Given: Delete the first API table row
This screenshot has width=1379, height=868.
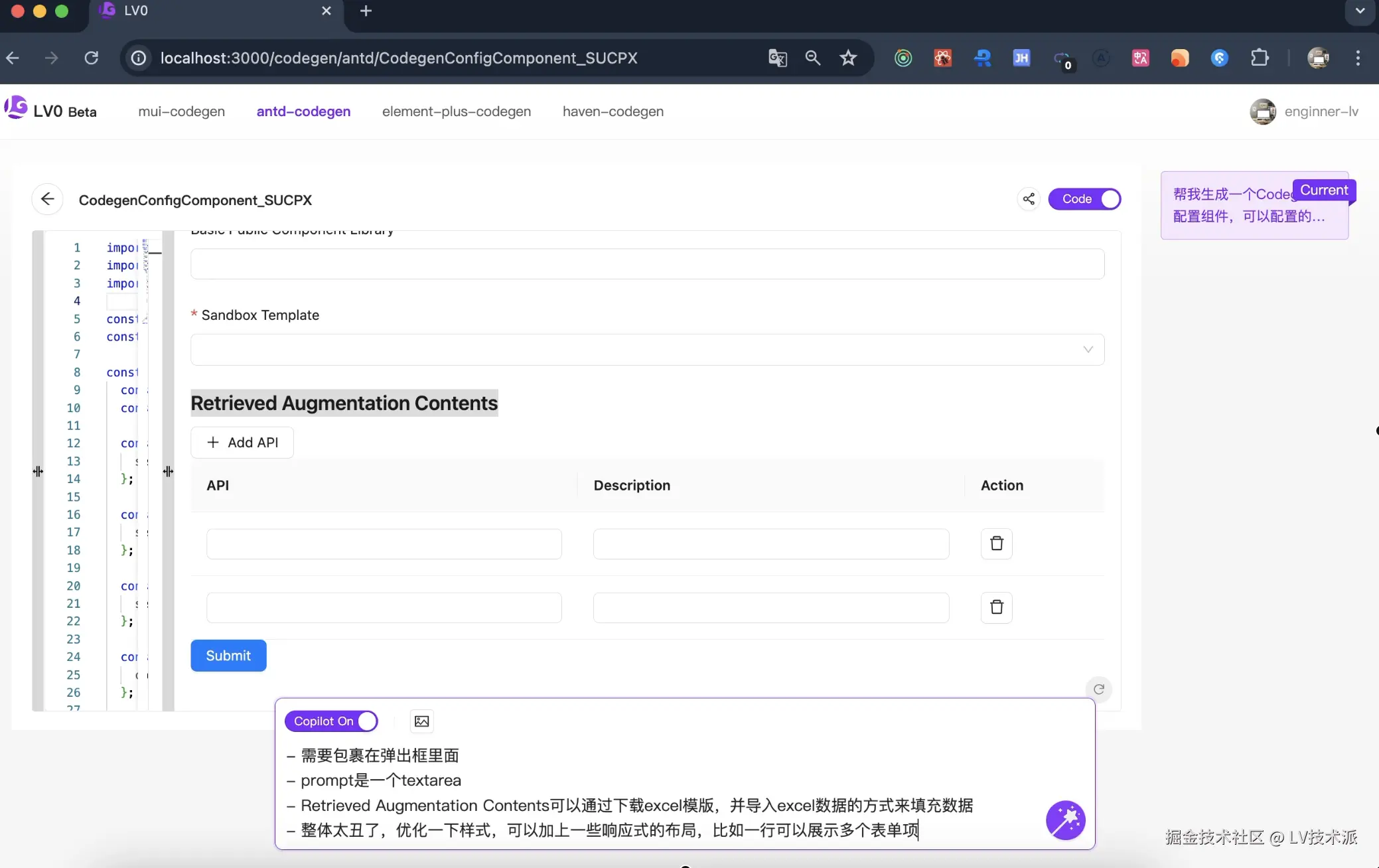Looking at the screenshot, I should [996, 543].
